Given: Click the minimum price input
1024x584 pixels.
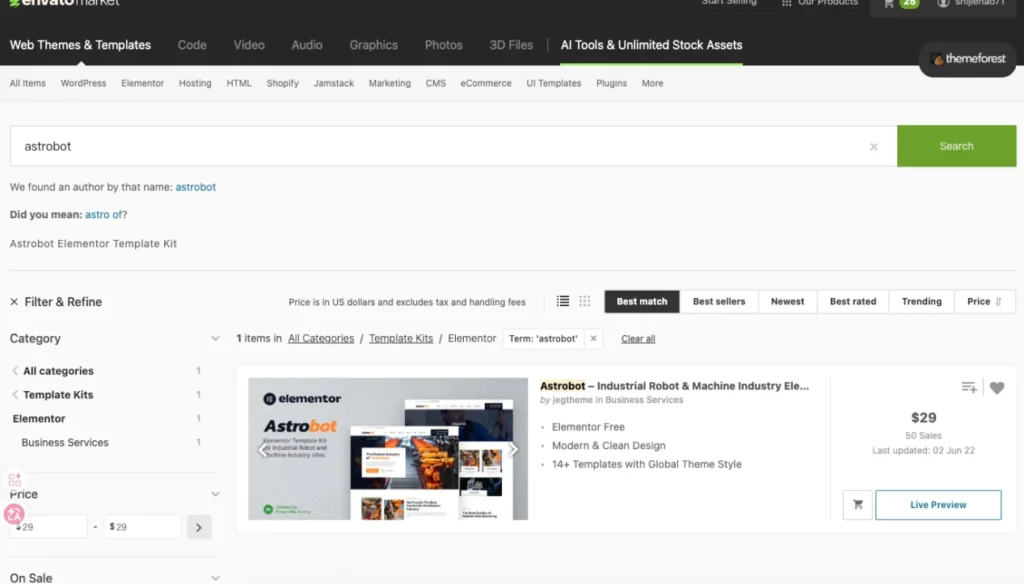Looking at the screenshot, I should click(x=48, y=527).
